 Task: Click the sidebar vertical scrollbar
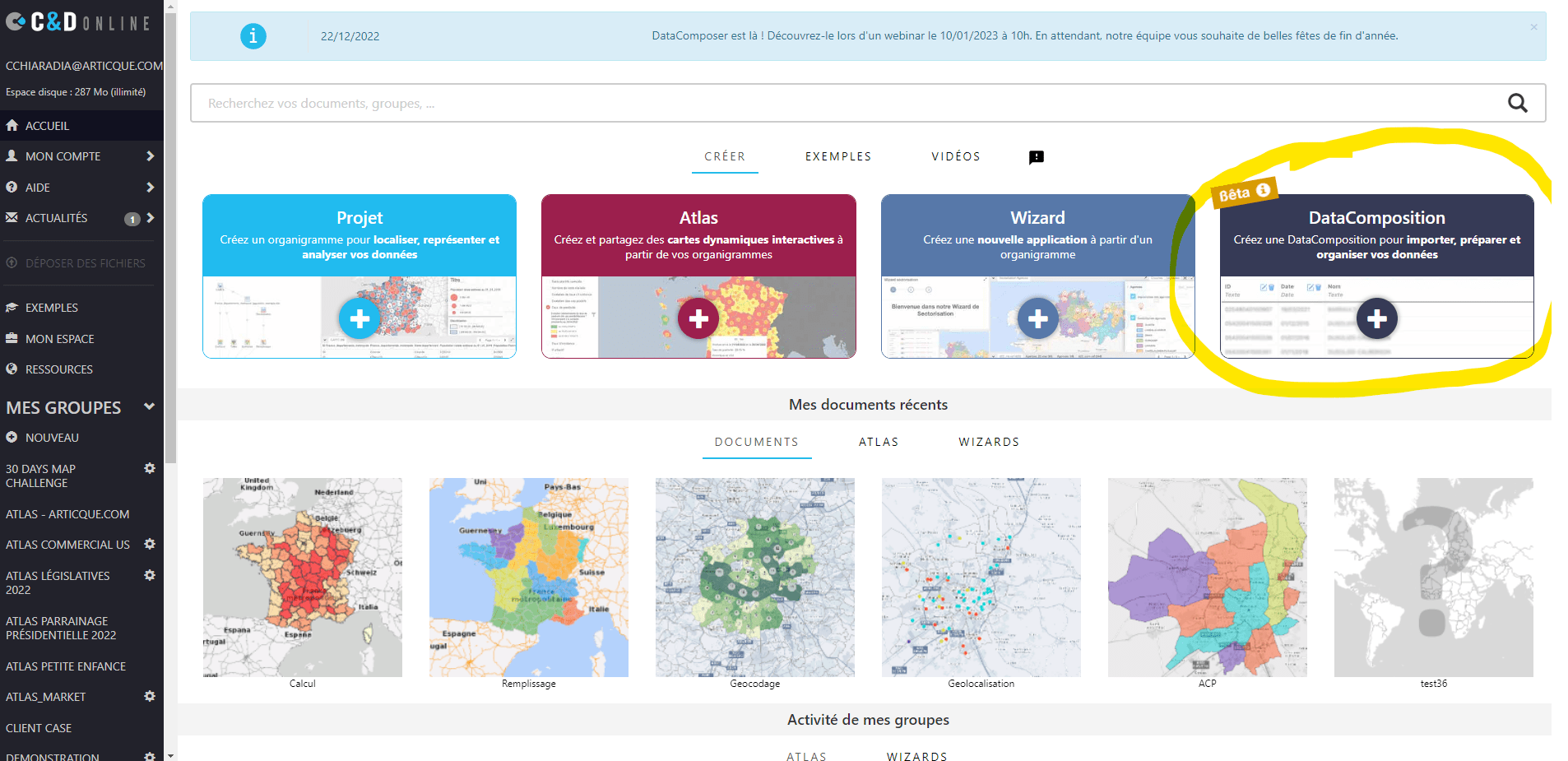point(170,239)
